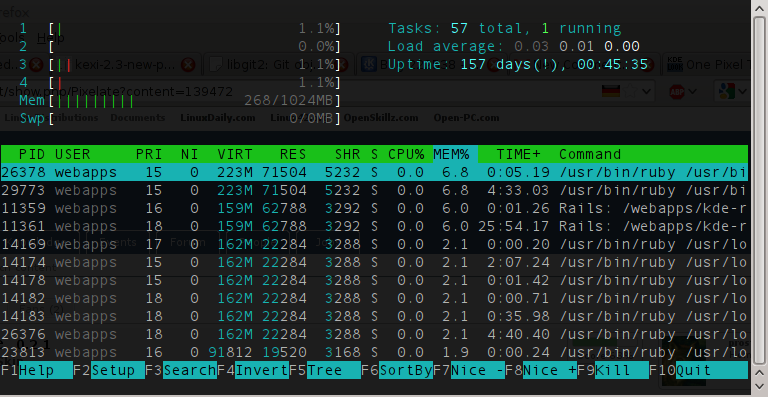The image size is (768, 397).
Task: Open the Documents bookmark in Firefox
Action: point(138,118)
